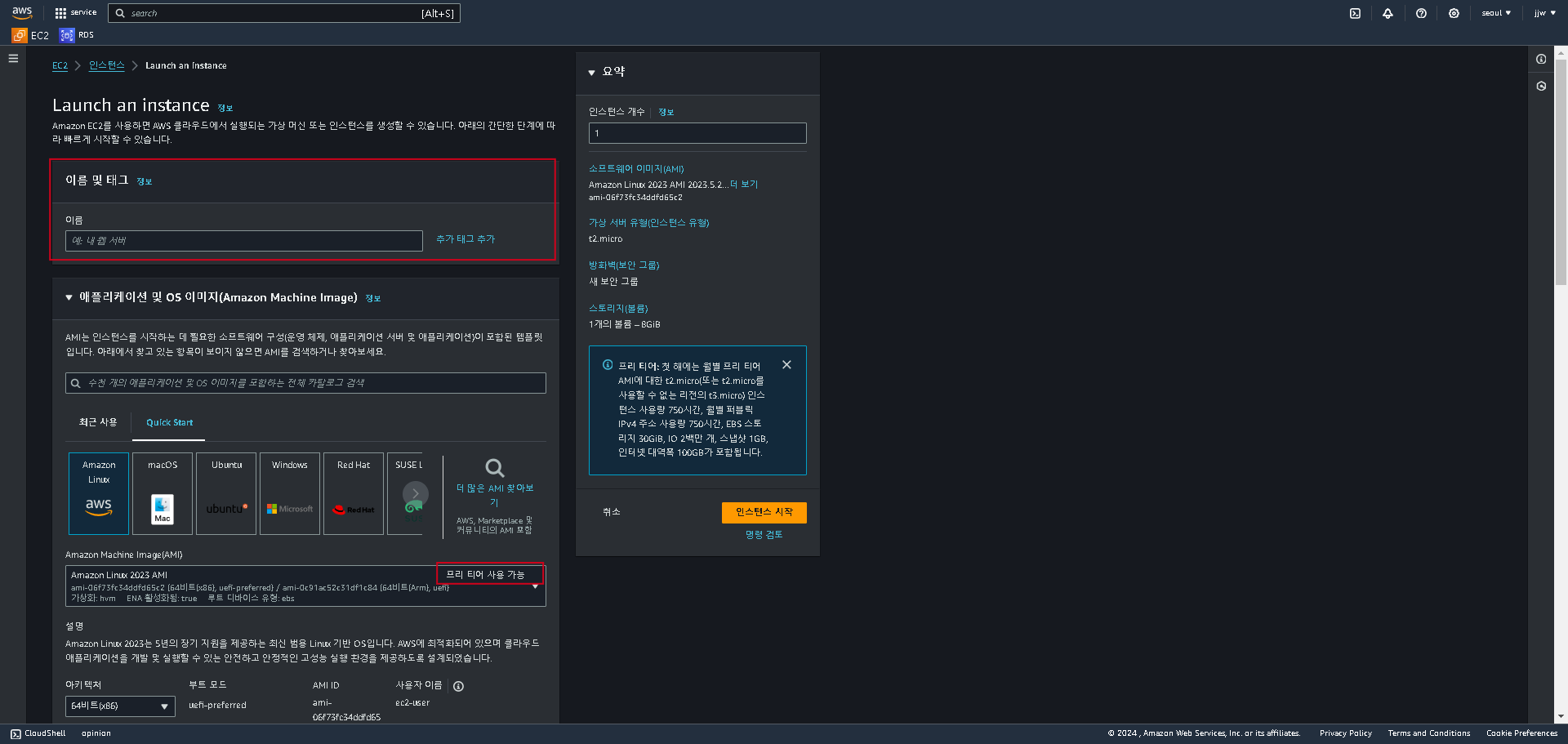
Task: Open the Amazon Linux 2023 AMI dropdown
Action: click(305, 586)
